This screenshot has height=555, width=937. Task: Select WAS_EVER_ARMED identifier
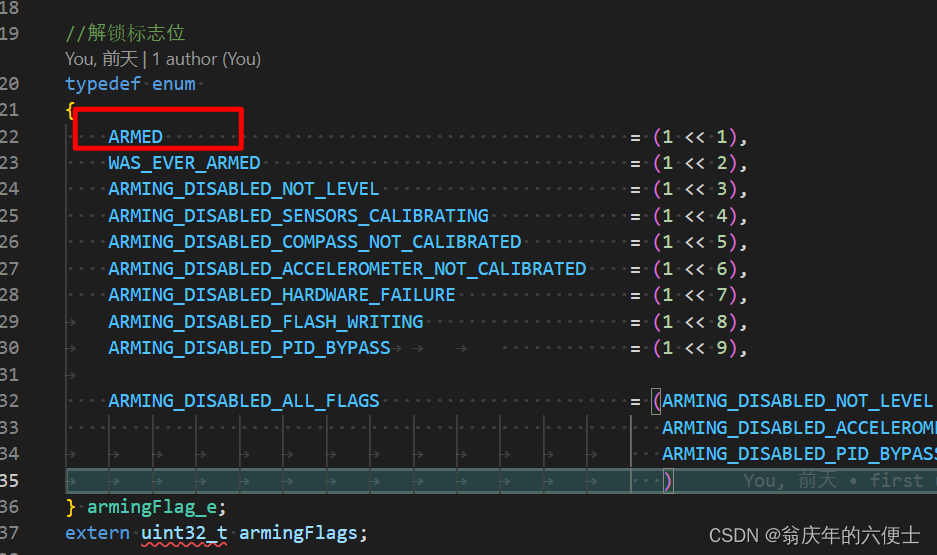point(184,163)
